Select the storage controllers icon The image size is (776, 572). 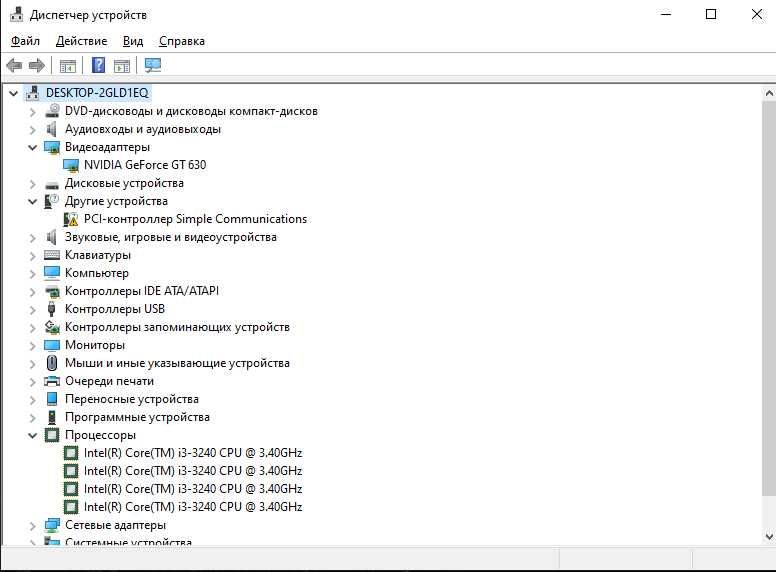click(52, 327)
